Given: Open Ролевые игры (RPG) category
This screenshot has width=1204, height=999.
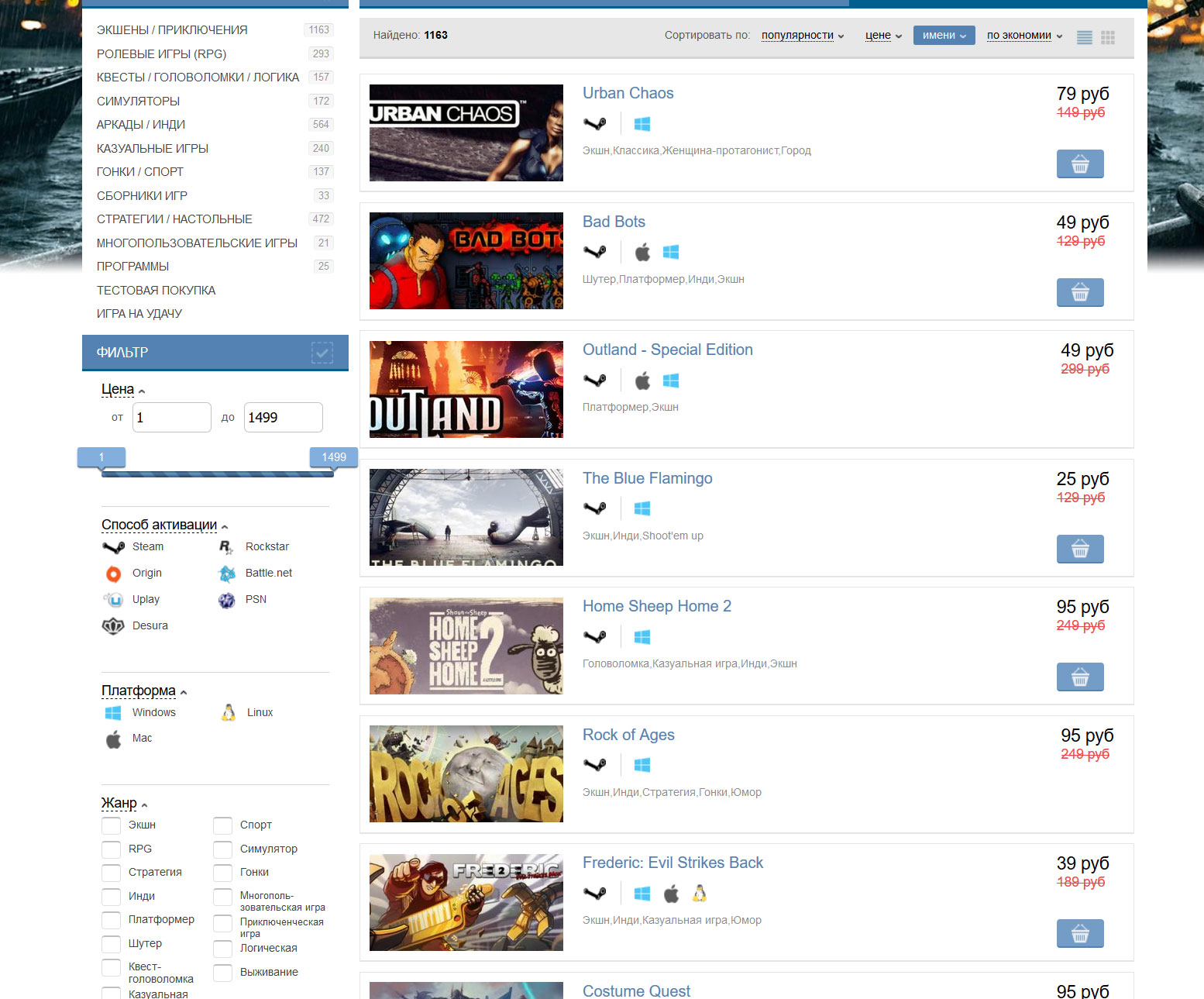Looking at the screenshot, I should 161,54.
